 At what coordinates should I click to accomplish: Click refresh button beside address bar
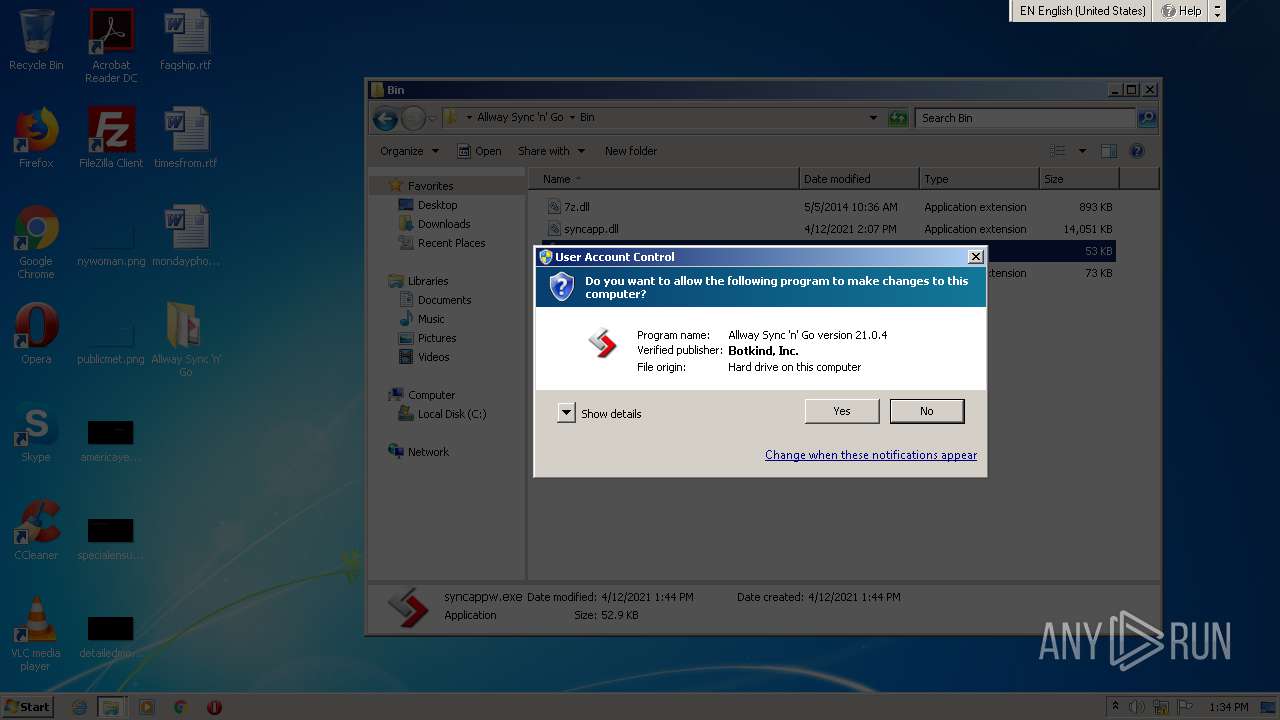pyautogui.click(x=898, y=118)
